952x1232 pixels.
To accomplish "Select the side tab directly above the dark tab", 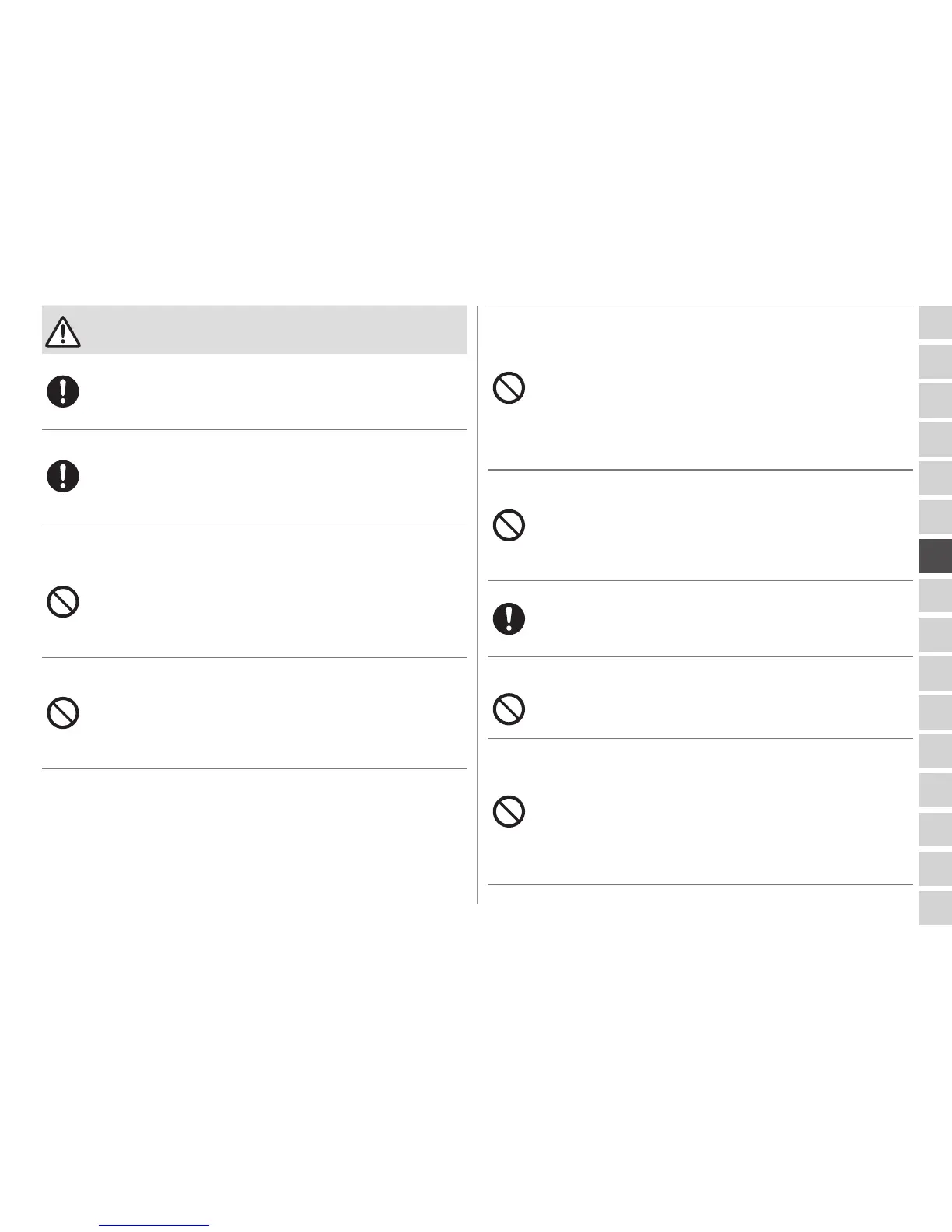I will pyautogui.click(x=935, y=518).
